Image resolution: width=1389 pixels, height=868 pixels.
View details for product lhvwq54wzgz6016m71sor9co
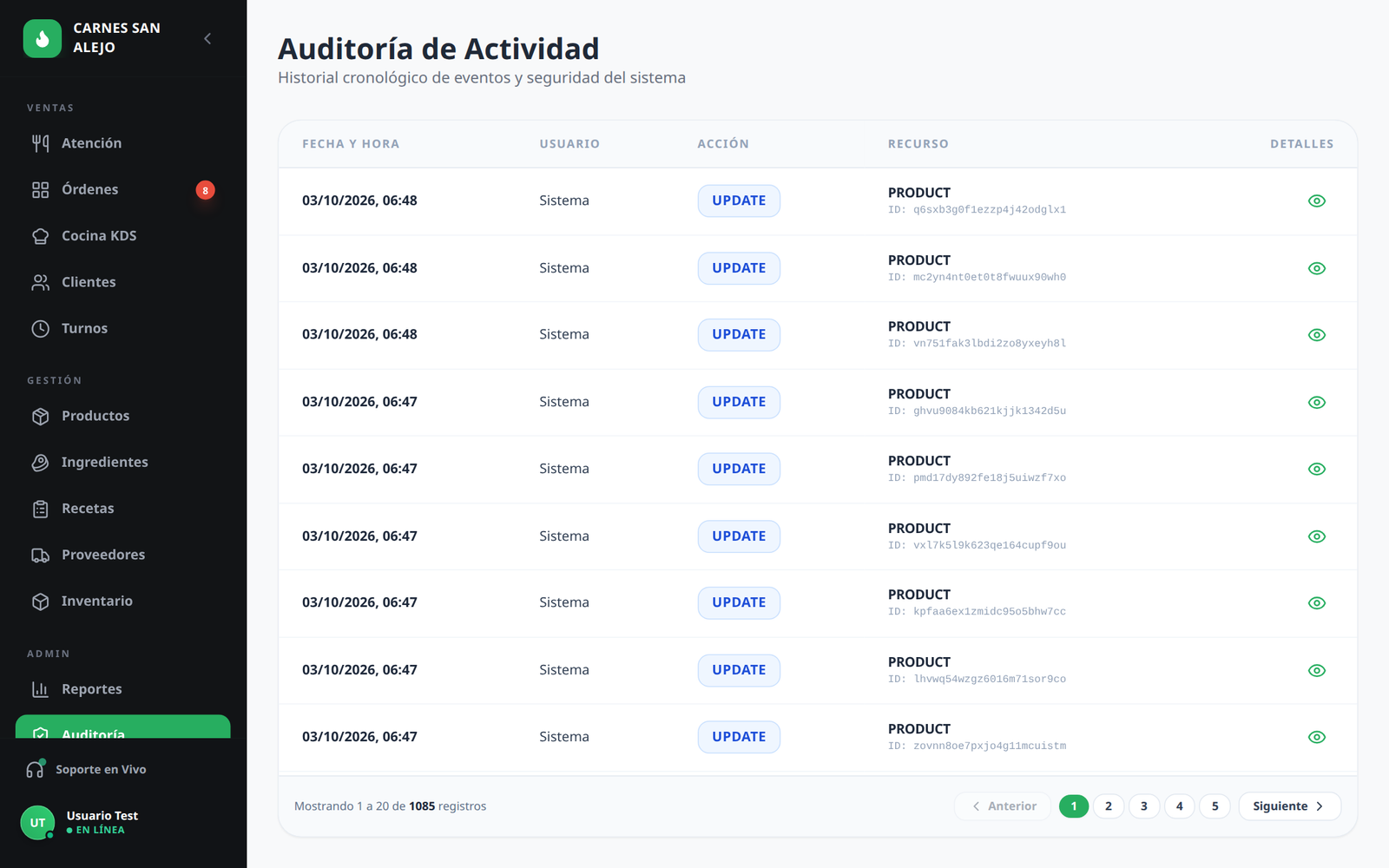(x=1317, y=670)
